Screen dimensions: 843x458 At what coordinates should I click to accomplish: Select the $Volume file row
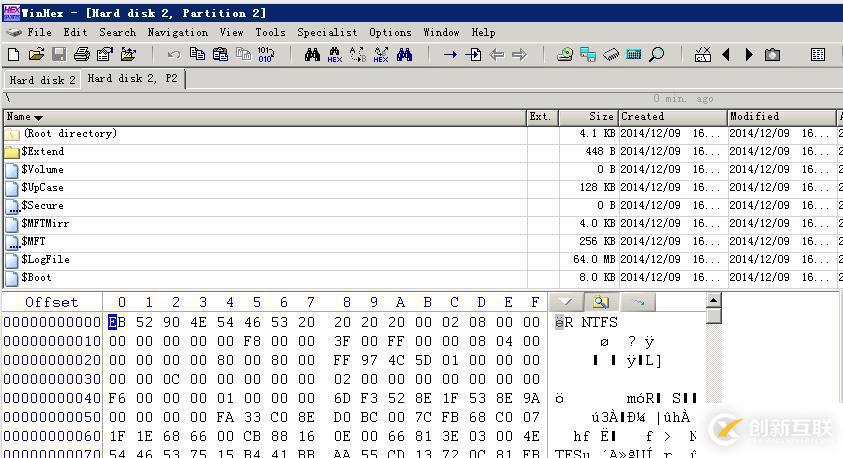coord(422,170)
